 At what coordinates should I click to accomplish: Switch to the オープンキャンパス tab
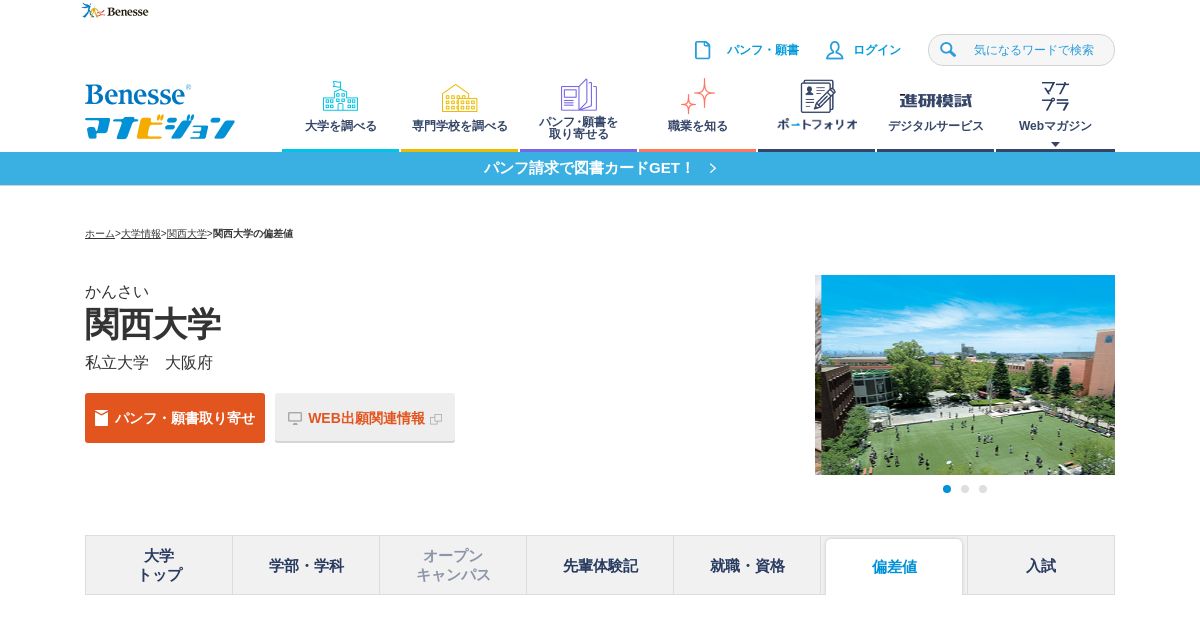coord(453,565)
